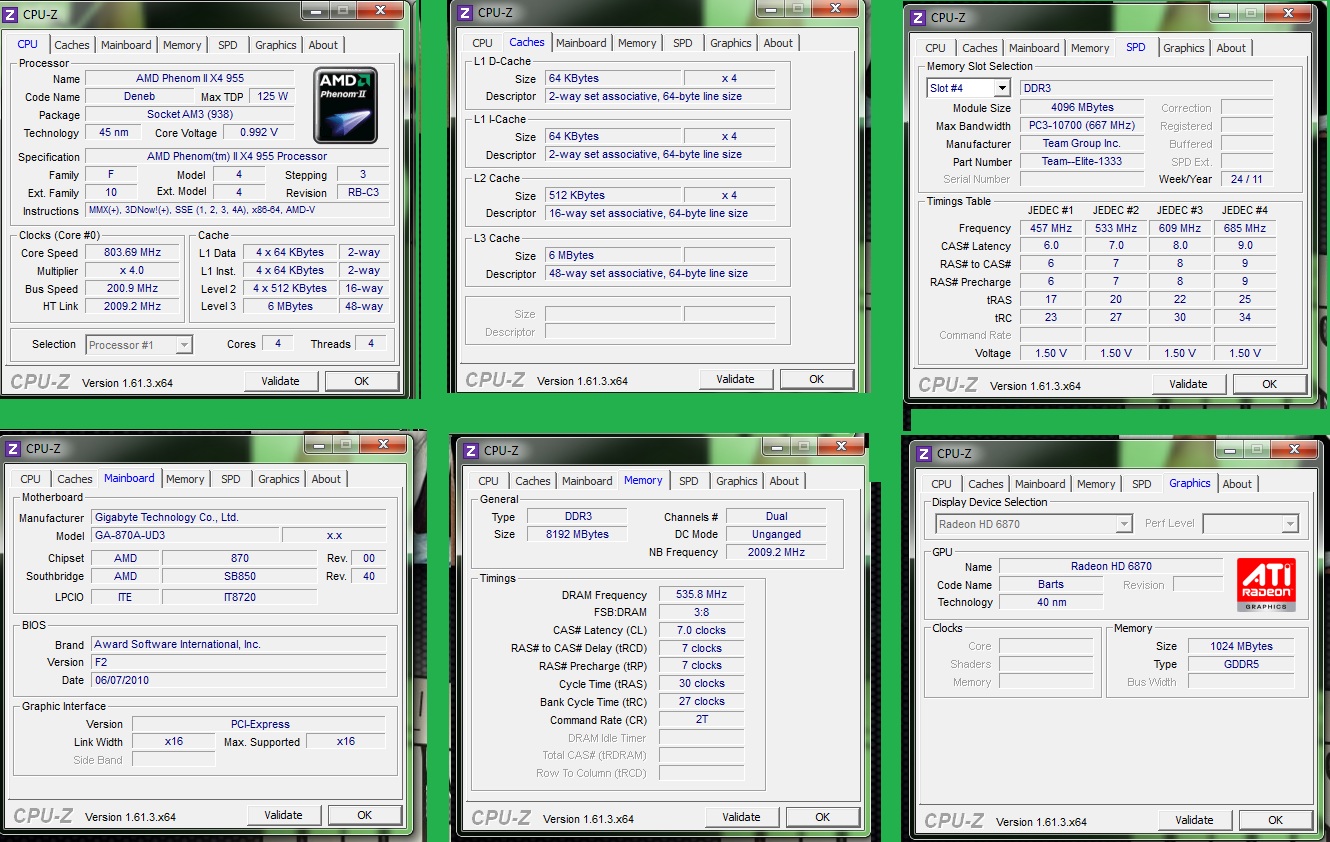1330x842 pixels.
Task: Click Validate in the Memory timings window
Action: [742, 817]
